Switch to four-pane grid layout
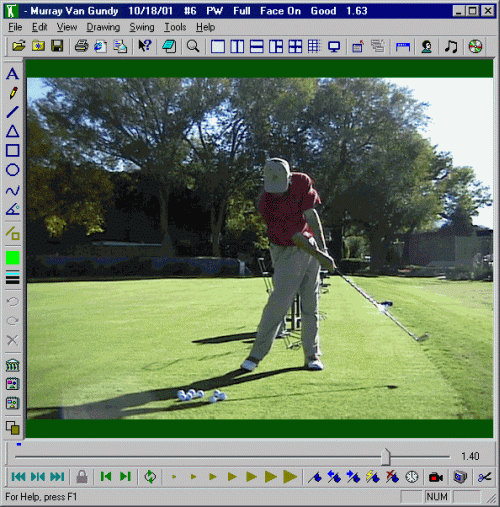500x507 pixels. [x=295, y=46]
